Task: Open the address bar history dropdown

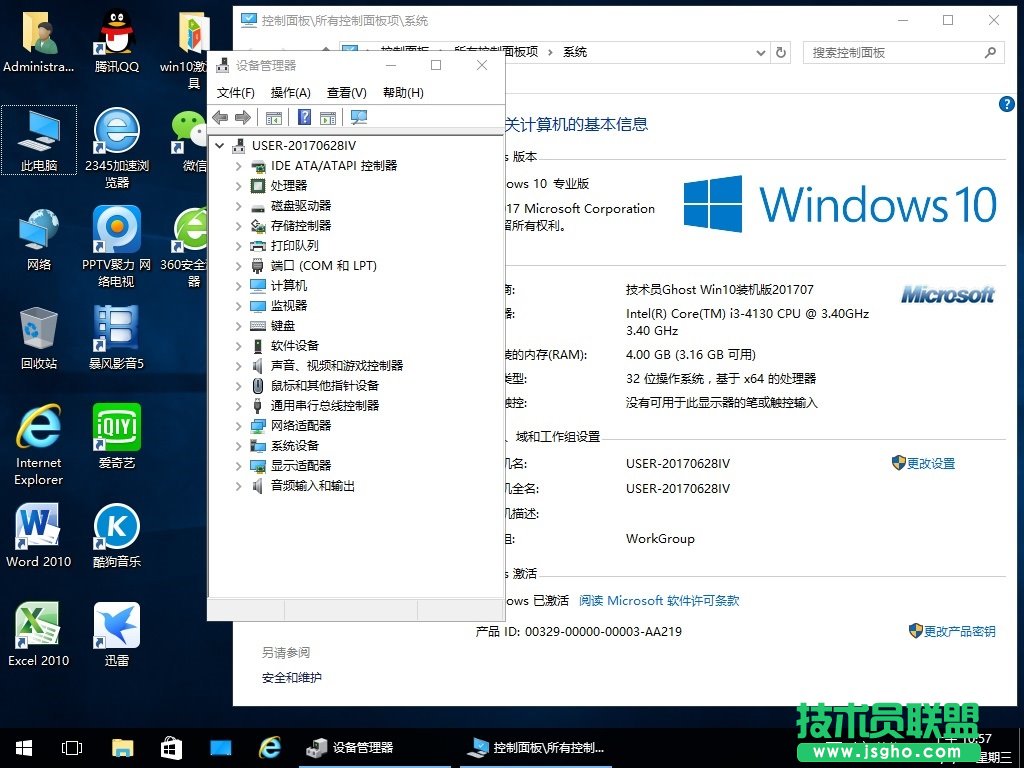Action: click(760, 53)
